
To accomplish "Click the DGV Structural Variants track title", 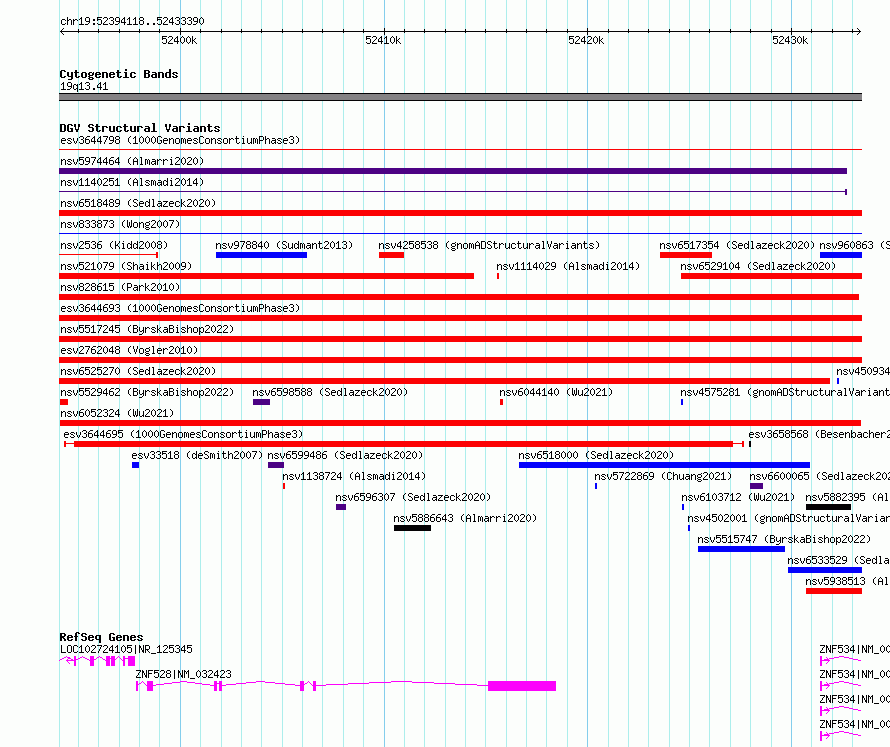I will point(140,128).
